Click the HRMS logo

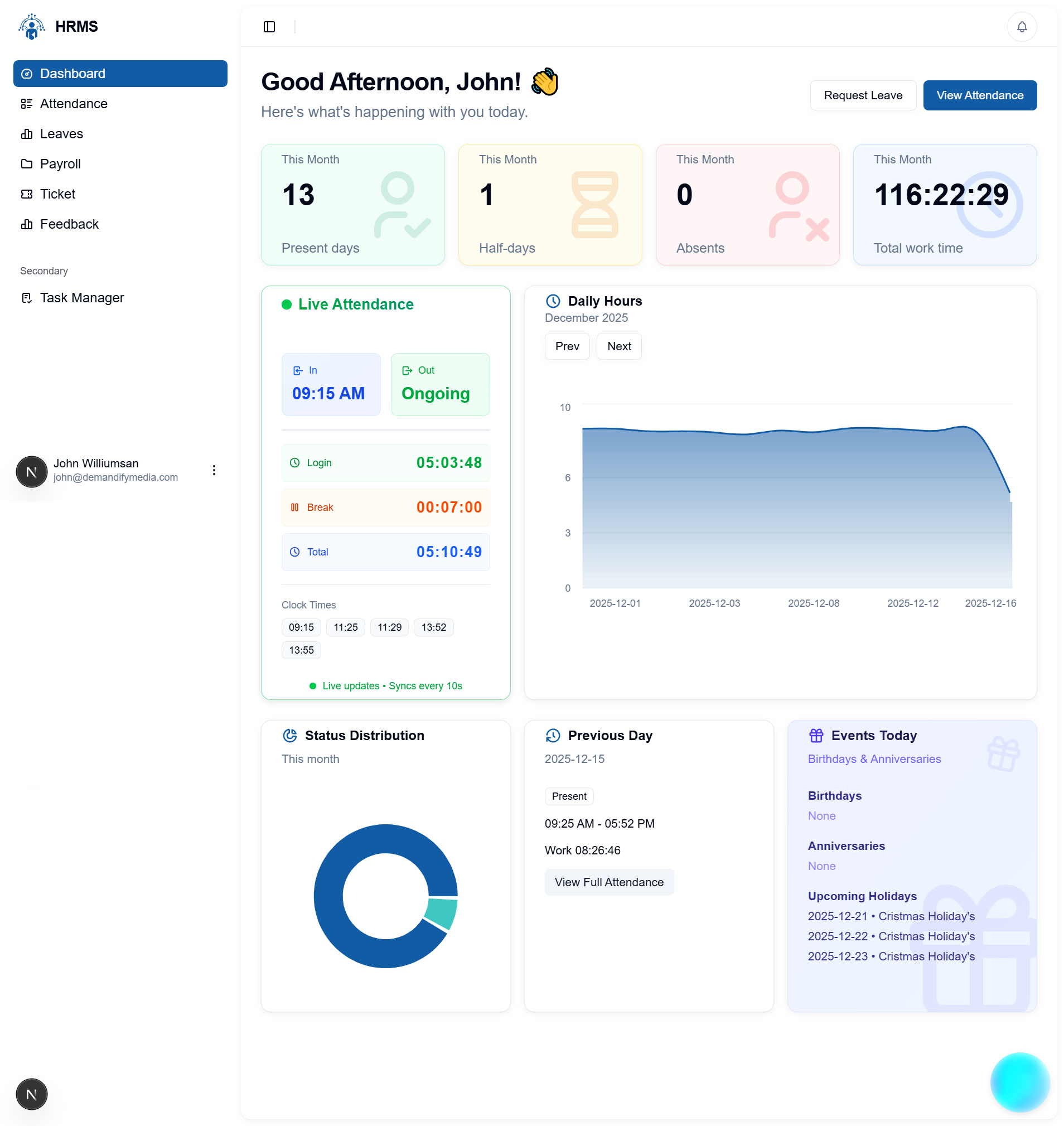[31, 26]
